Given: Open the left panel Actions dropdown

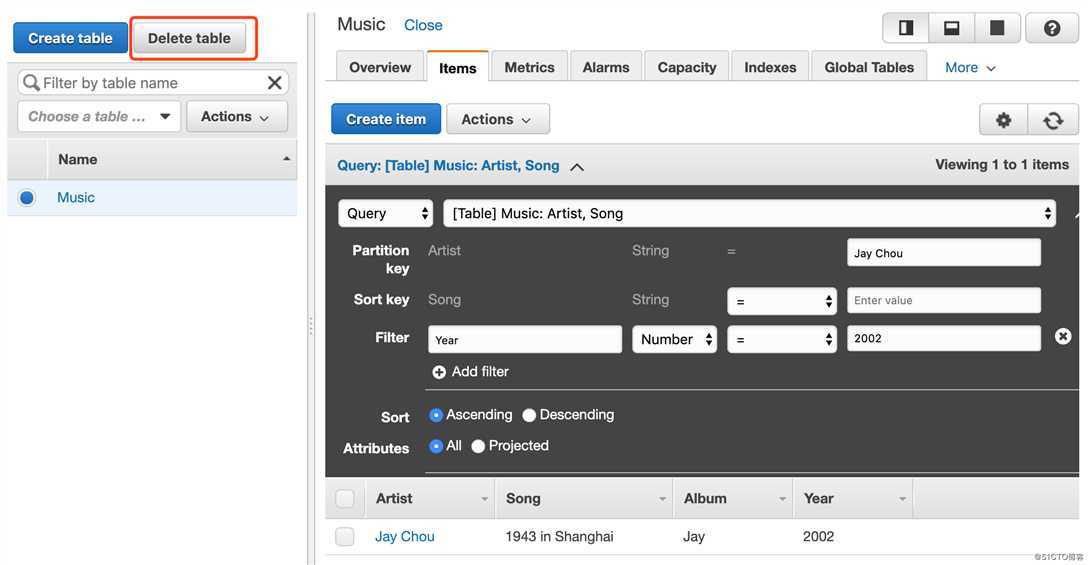Looking at the screenshot, I should click(237, 117).
